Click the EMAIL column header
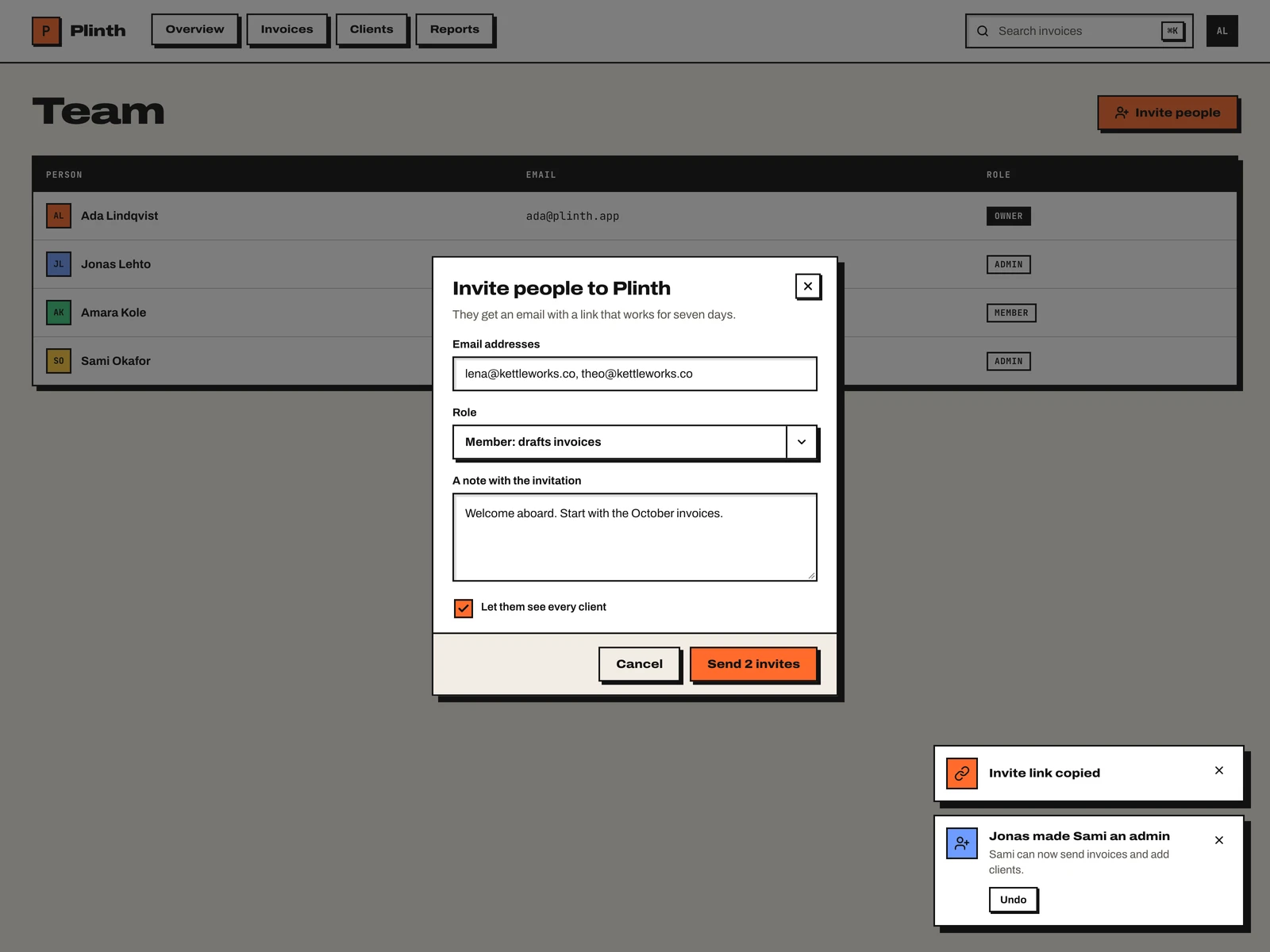Image resolution: width=1270 pixels, height=952 pixels. coord(541,175)
